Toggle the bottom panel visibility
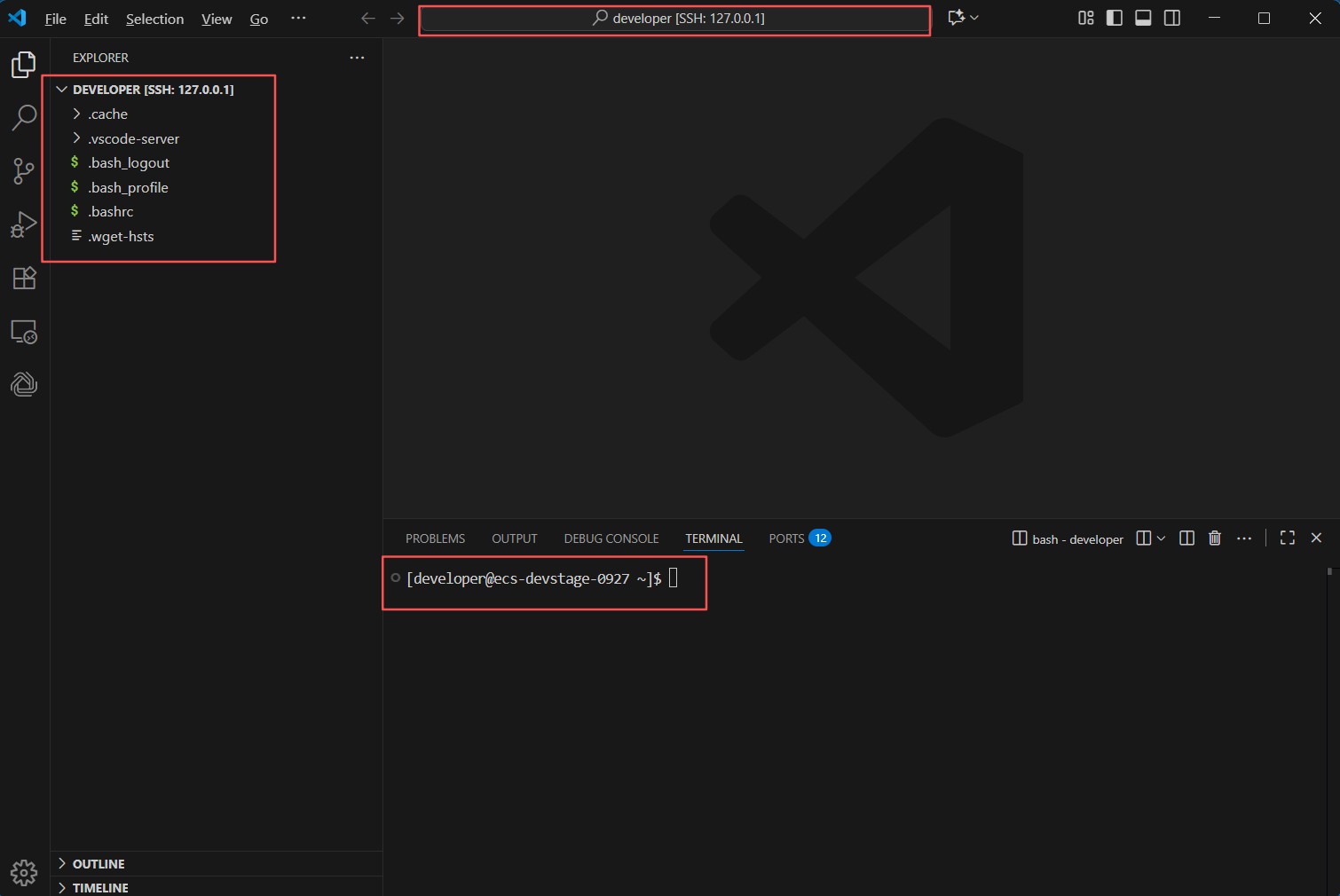 point(1143,18)
